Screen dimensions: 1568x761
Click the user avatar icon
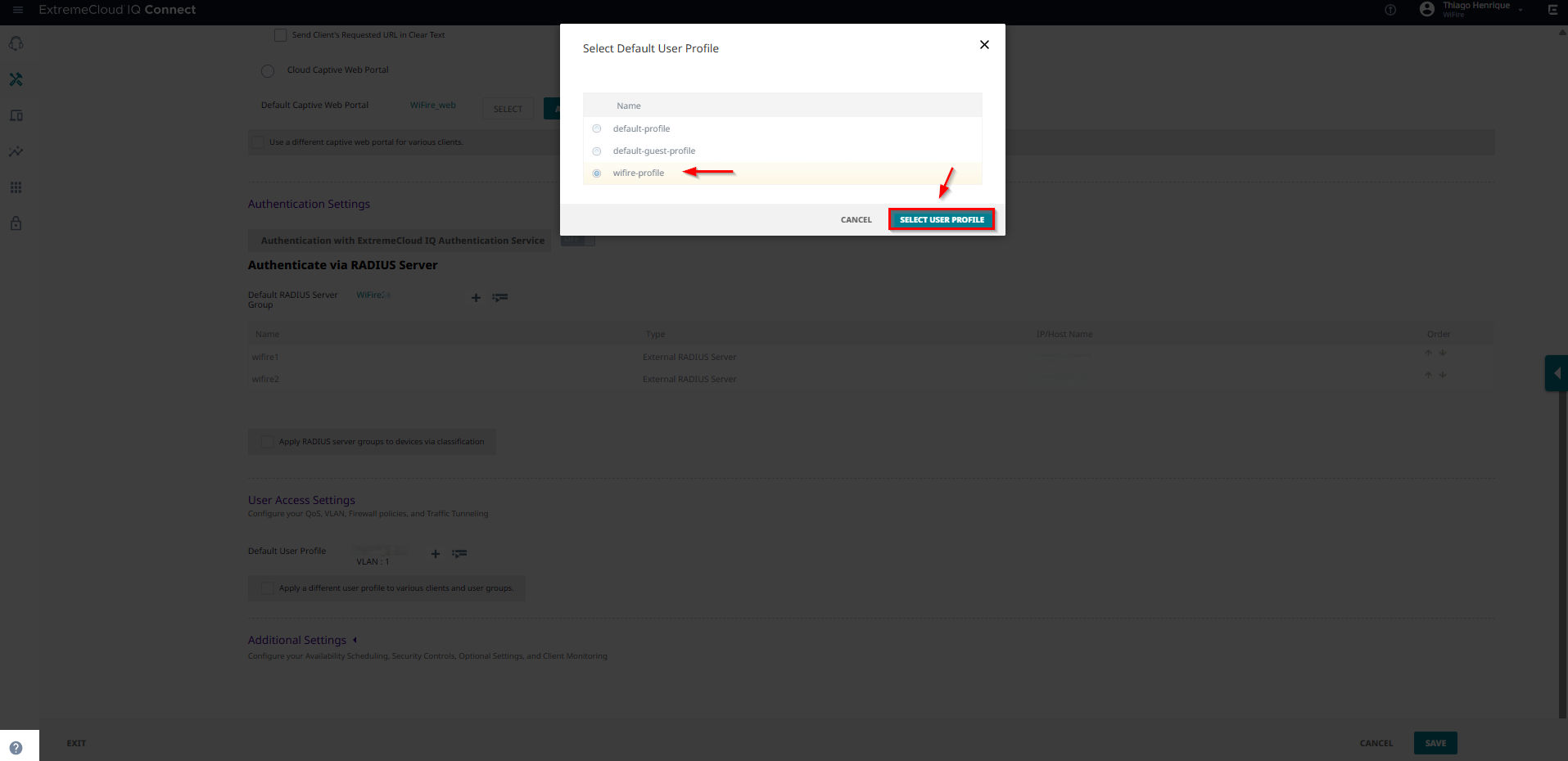[1427, 9]
